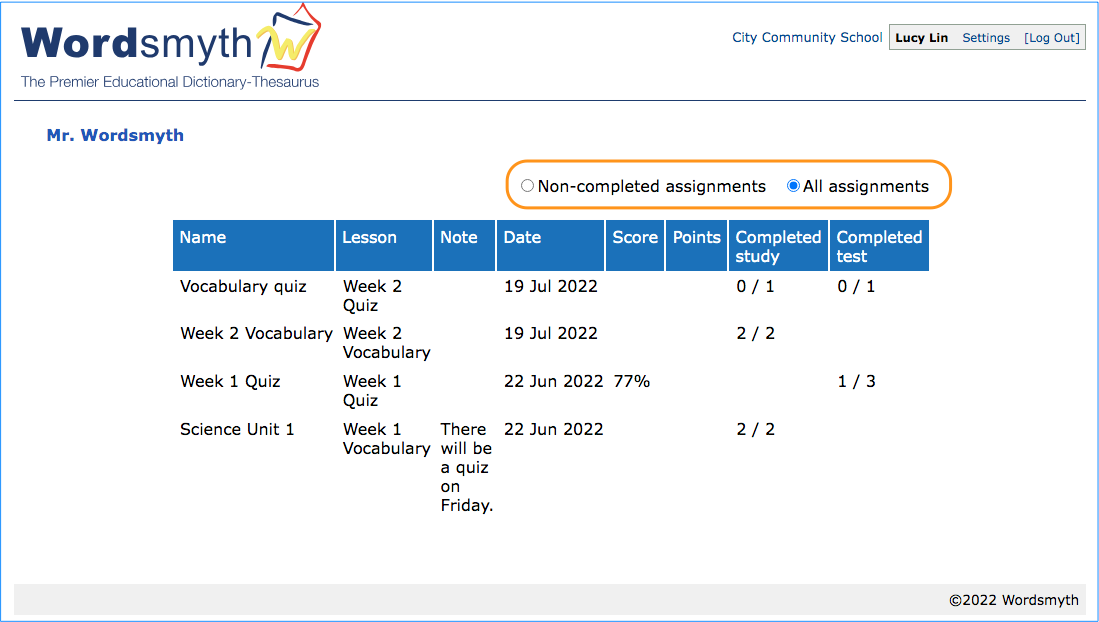The width and height of the screenshot is (1099, 622).
Task: Click the Completed study column header
Action: [778, 246]
